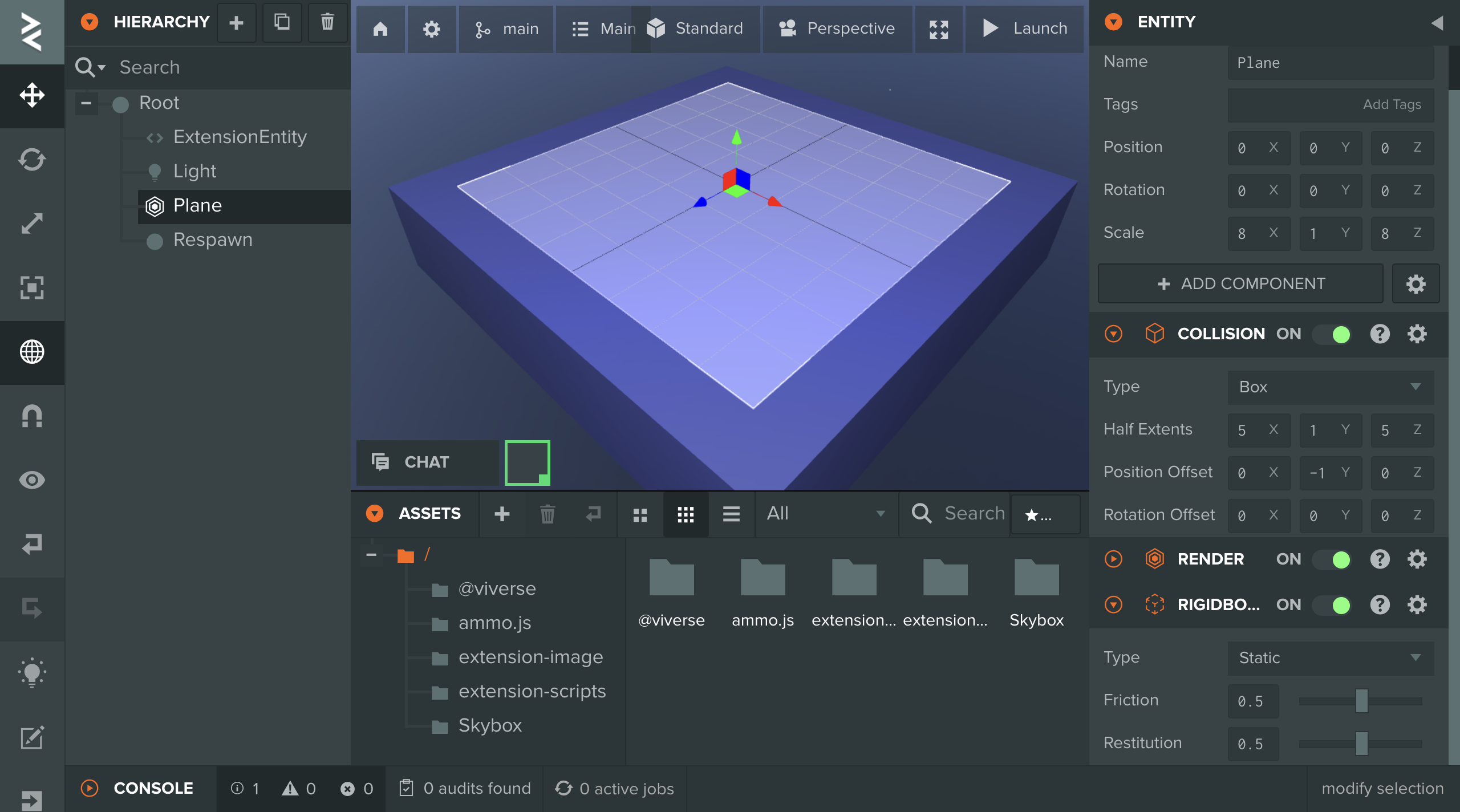
Task: Select the Rotate gizmo tool
Action: tap(32, 160)
